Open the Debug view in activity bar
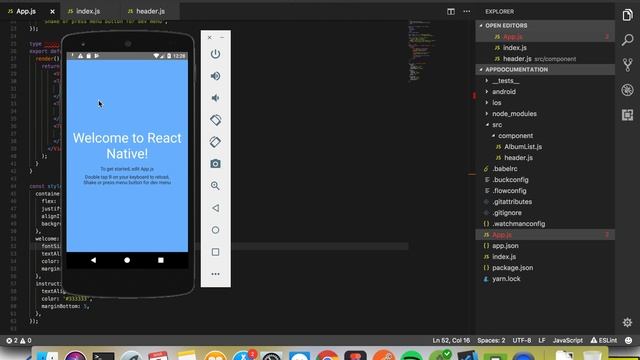Image resolution: width=640 pixels, height=360 pixels. click(x=627, y=90)
